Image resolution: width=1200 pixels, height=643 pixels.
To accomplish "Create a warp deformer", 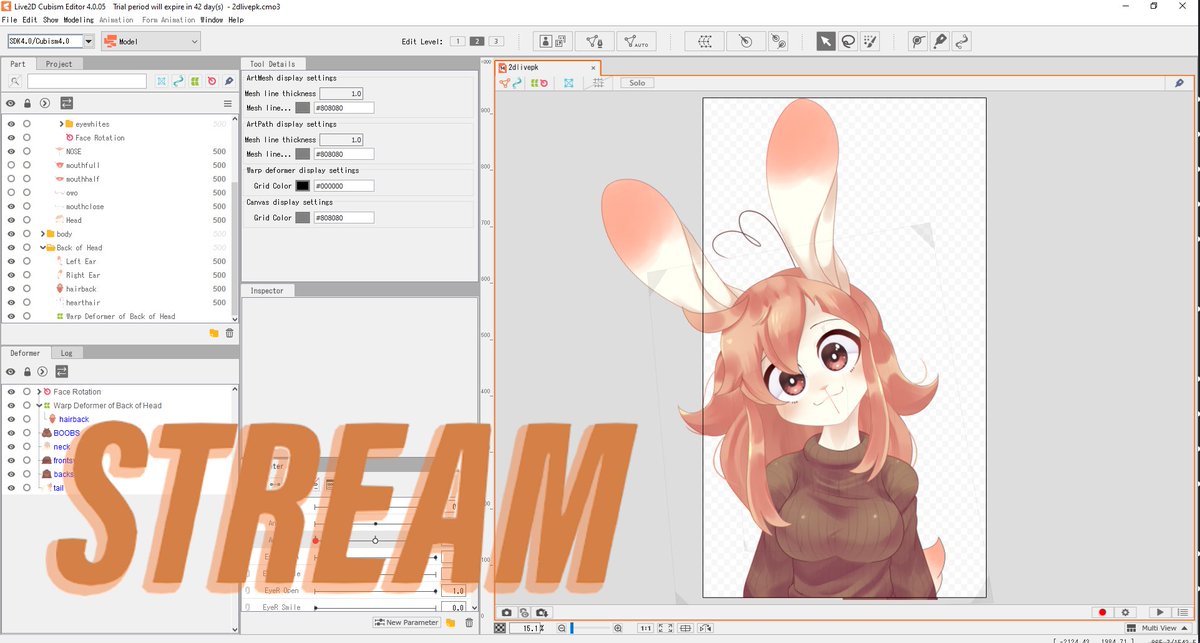I will pos(705,41).
